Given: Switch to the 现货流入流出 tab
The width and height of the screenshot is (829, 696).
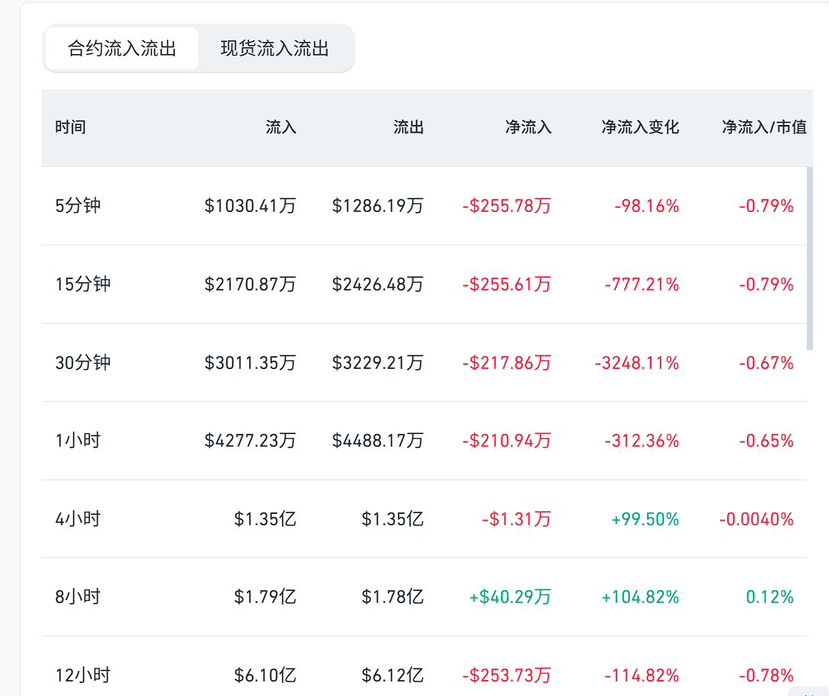Looking at the screenshot, I should tap(275, 49).
